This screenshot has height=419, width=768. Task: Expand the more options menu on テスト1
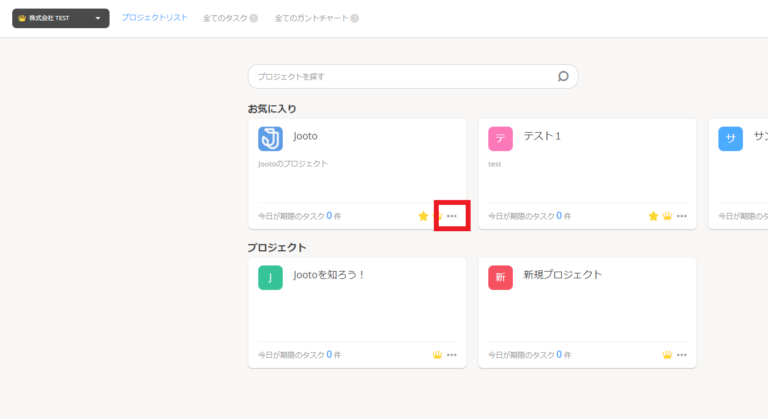click(x=682, y=215)
